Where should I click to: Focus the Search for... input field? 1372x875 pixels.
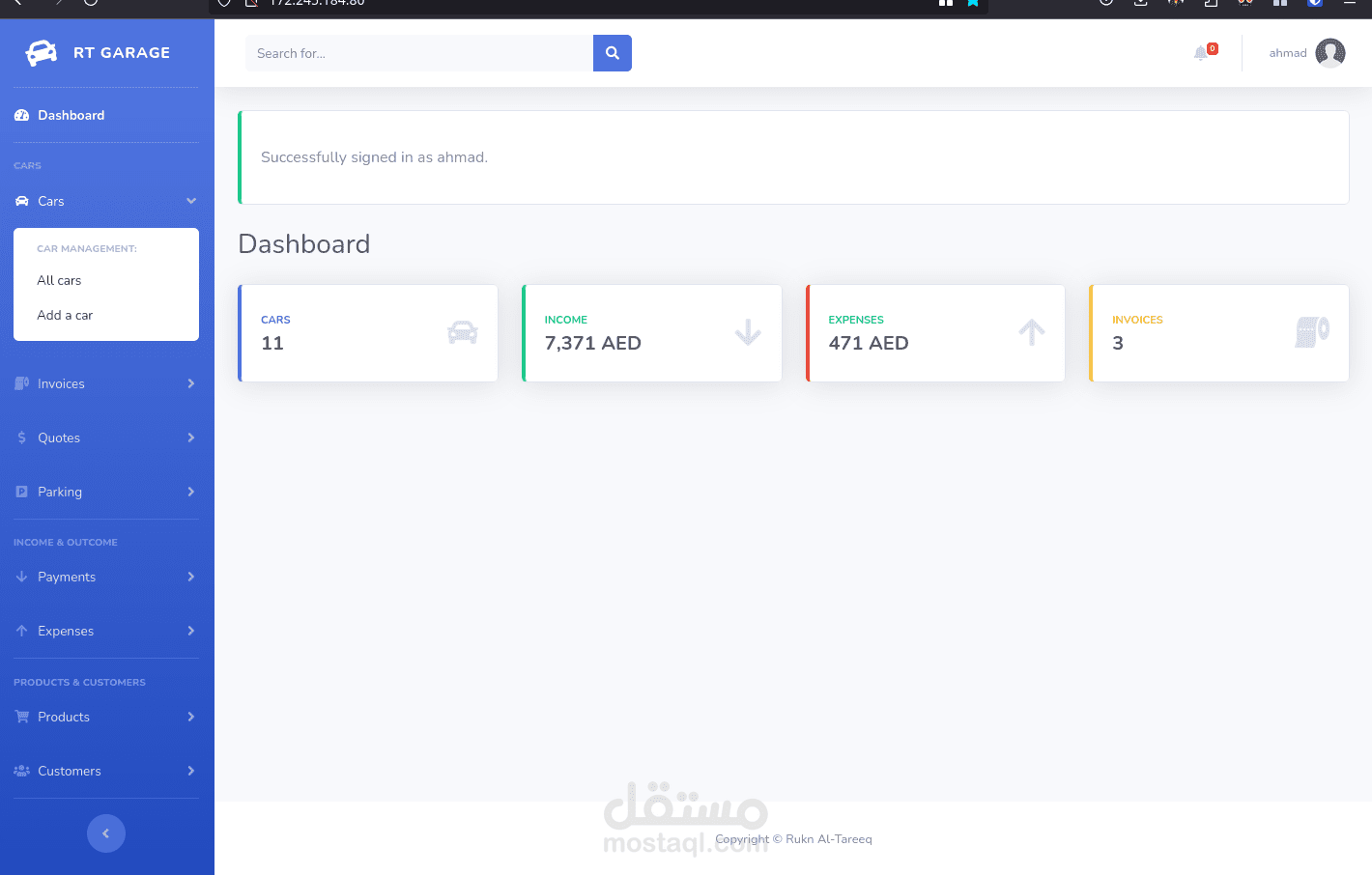[x=419, y=53]
